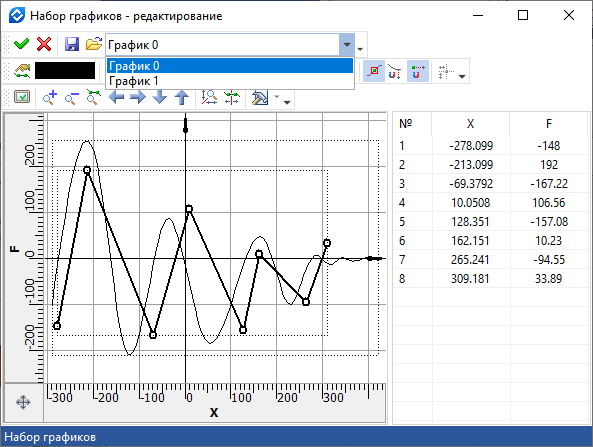This screenshot has height=447, width=593.
Task: Collapse the График 0 combo box arrow
Action: [347, 45]
